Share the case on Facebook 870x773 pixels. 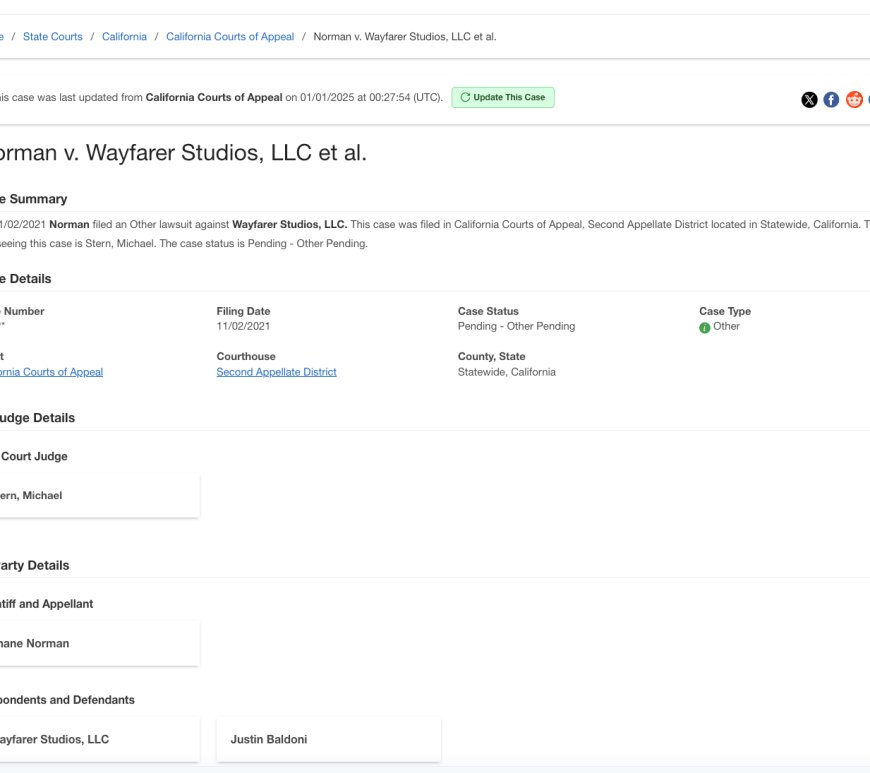(x=831, y=99)
